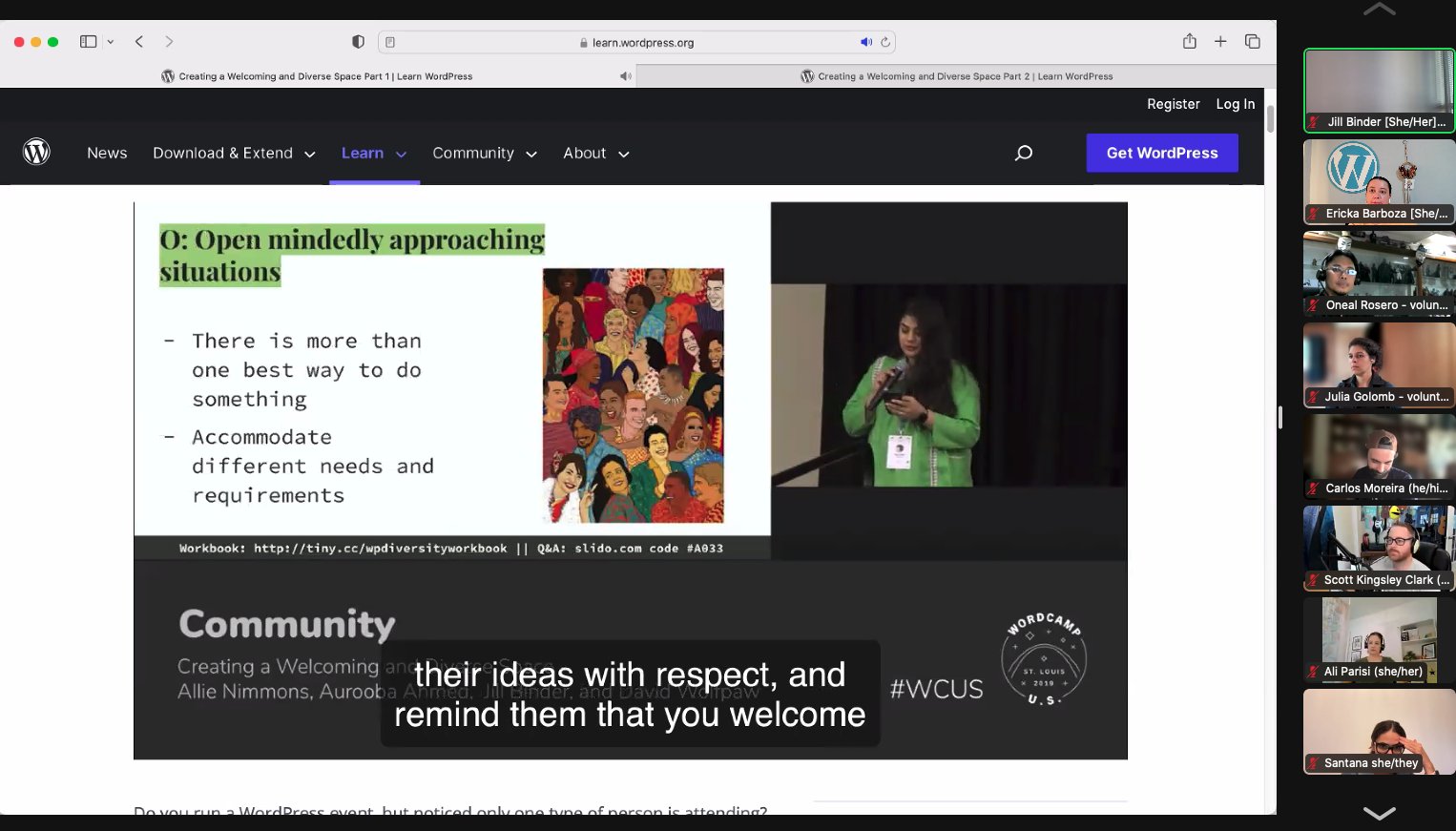This screenshot has height=831, width=1456.
Task: Open the News menu item
Action: (x=107, y=153)
